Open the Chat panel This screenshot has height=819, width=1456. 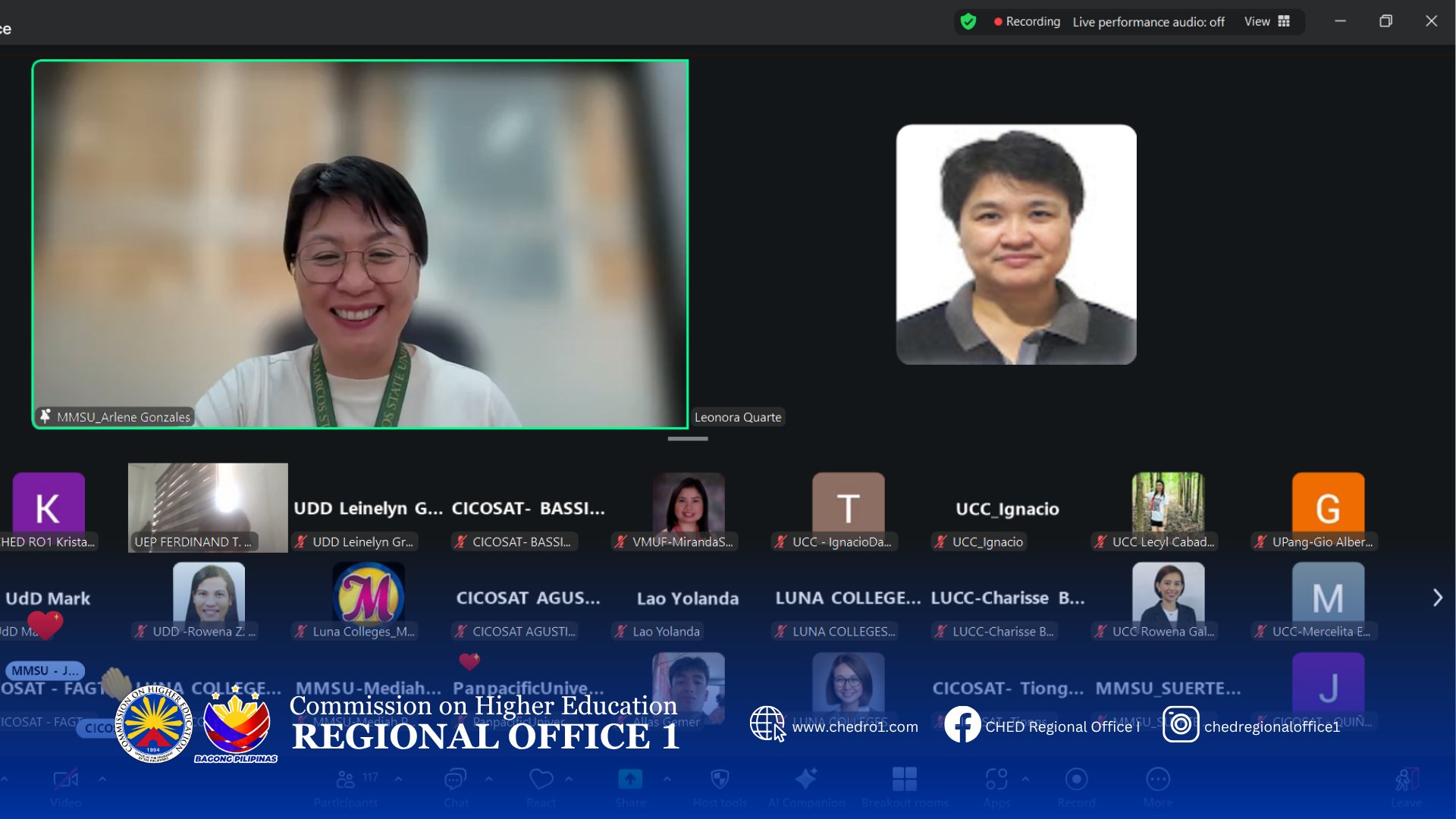point(456,780)
